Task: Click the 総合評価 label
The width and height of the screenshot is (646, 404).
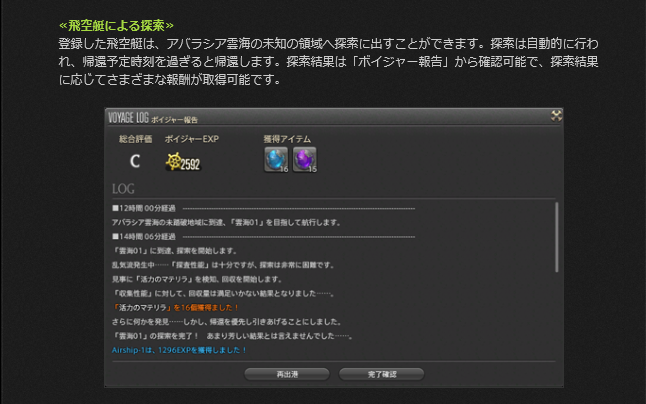Action: click(136, 139)
